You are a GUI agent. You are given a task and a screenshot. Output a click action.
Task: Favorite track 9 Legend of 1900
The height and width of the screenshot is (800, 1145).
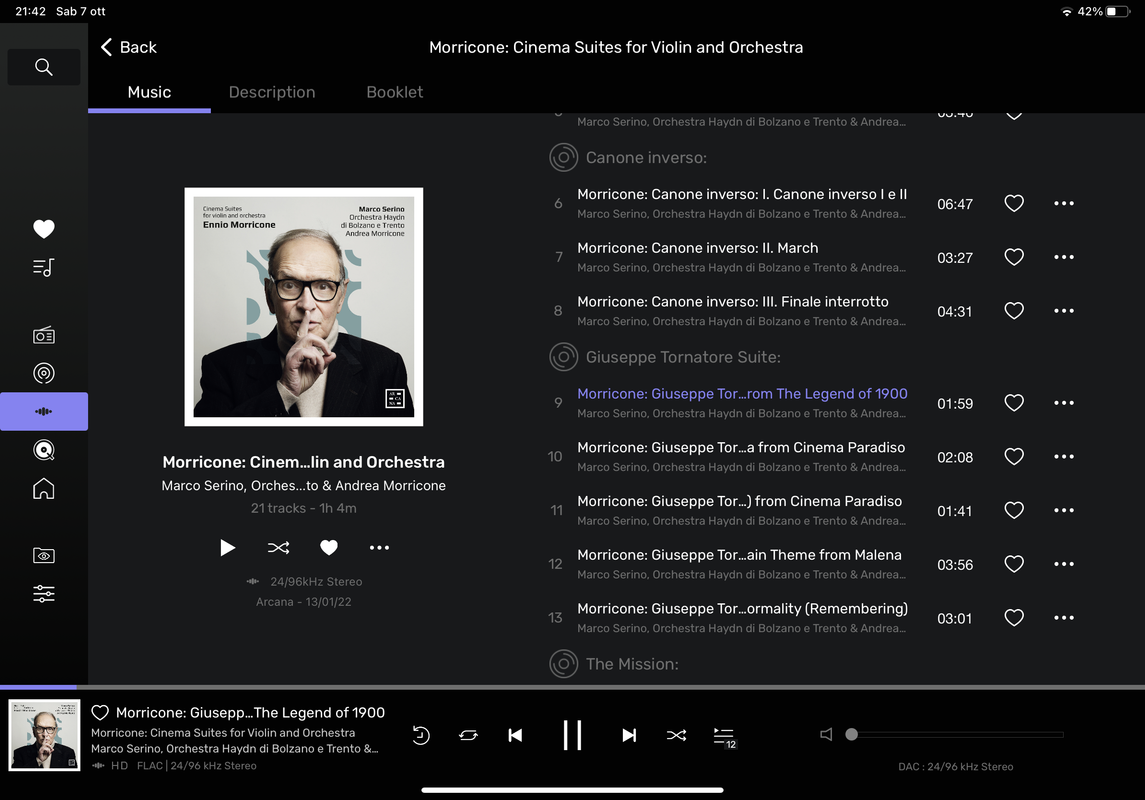1014,403
